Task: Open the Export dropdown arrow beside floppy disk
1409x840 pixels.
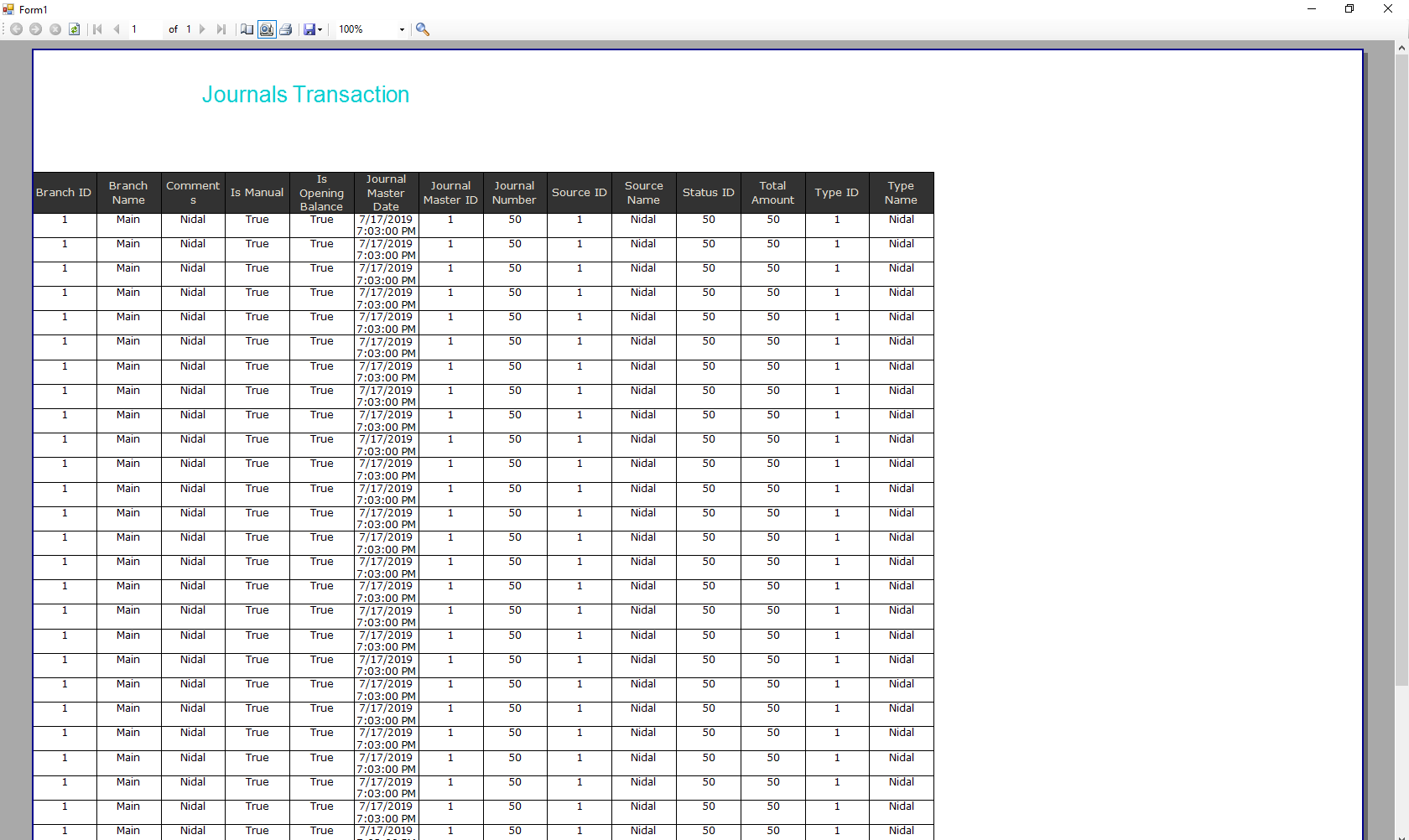Action: coord(320,30)
